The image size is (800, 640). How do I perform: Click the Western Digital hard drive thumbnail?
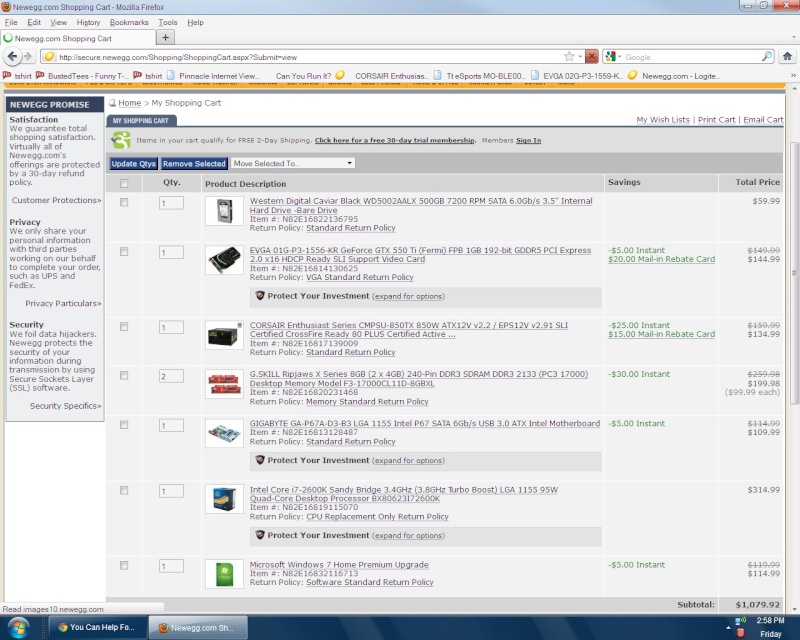point(224,211)
